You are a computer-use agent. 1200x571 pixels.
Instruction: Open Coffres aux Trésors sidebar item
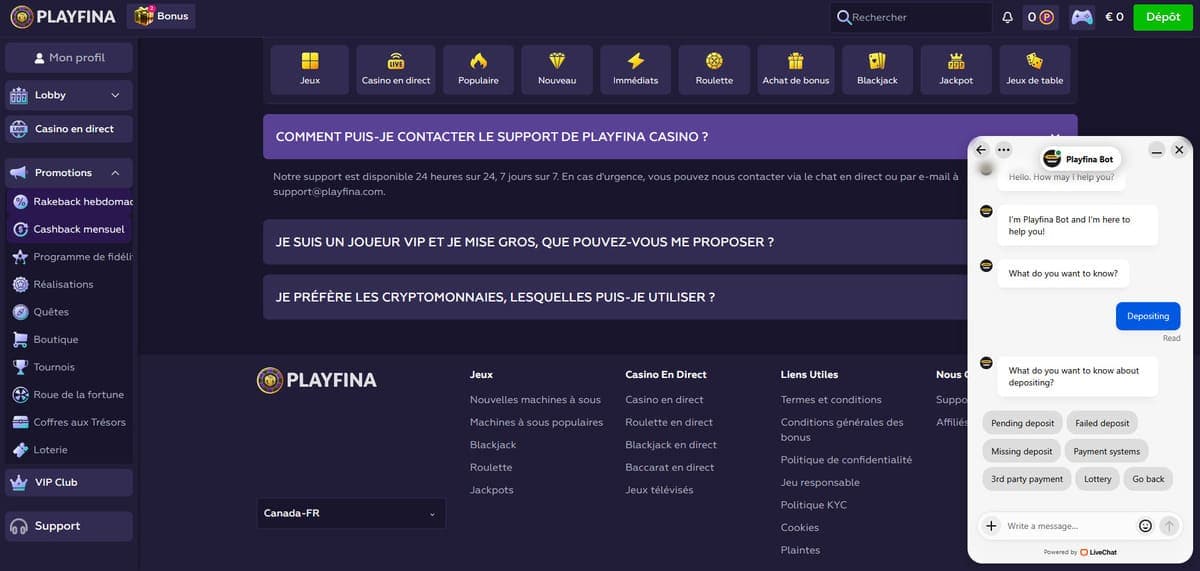(70, 422)
